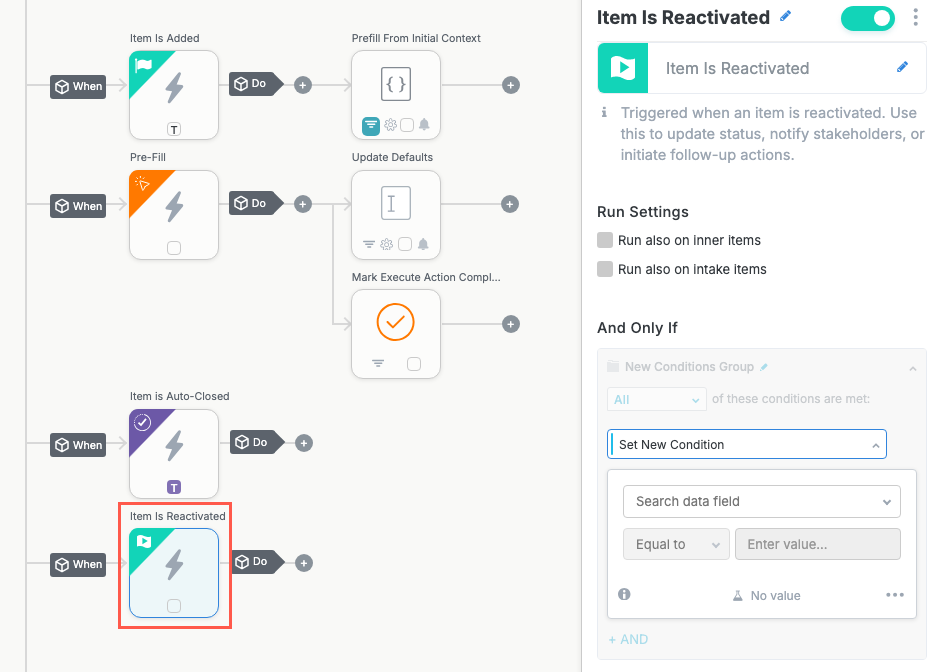The image size is (938, 672).
Task: Collapse the Set New Condition expander
Action: tap(876, 445)
